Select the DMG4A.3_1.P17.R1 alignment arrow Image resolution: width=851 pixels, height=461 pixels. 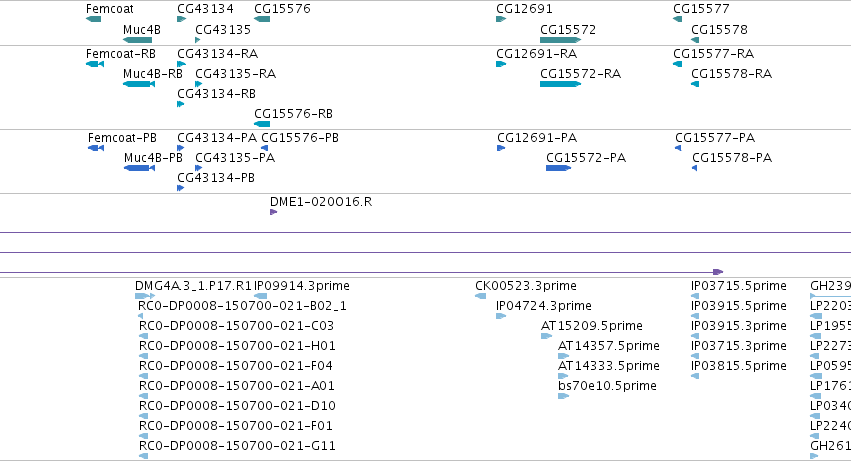[145, 296]
